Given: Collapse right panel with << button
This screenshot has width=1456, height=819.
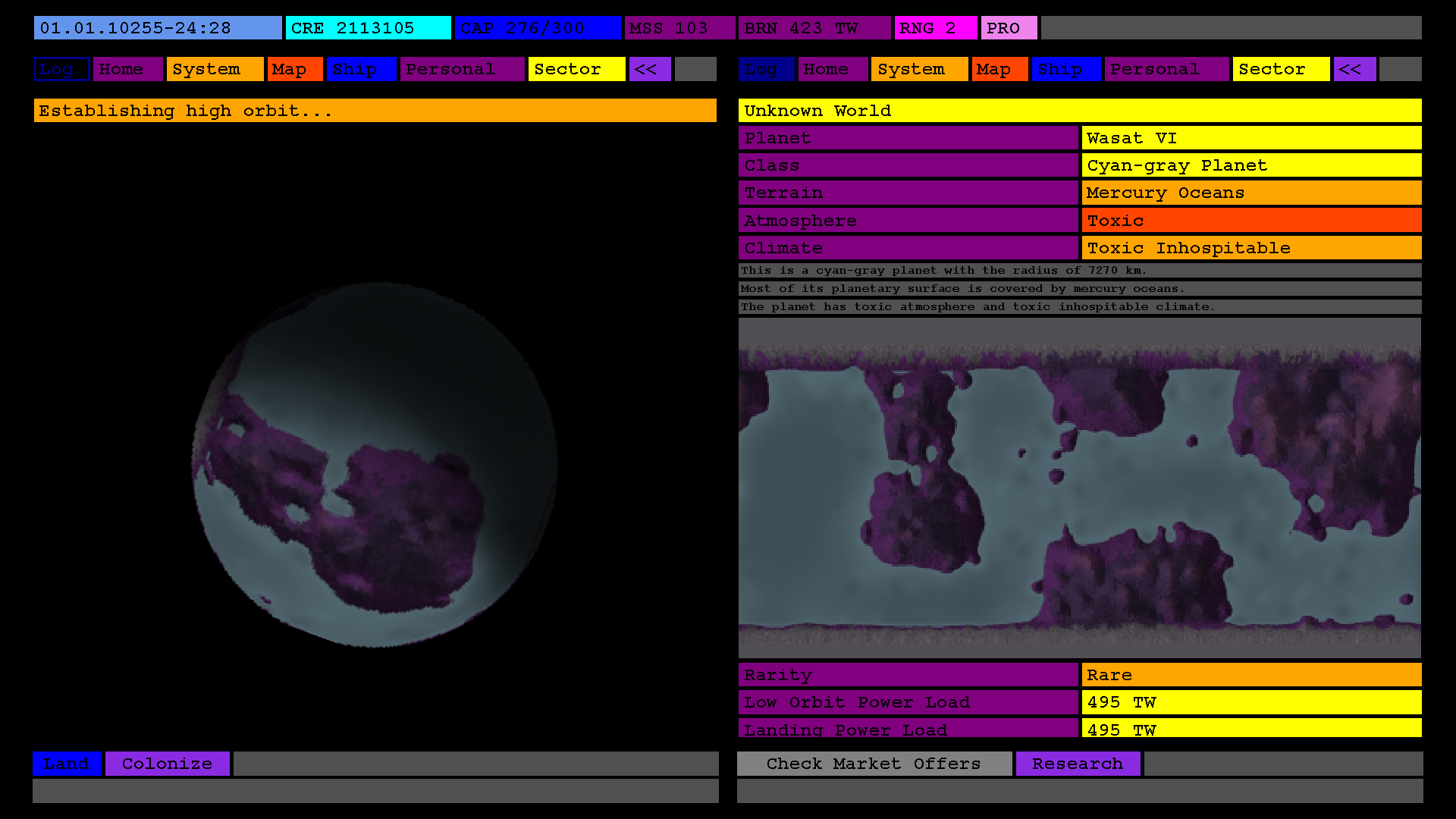Looking at the screenshot, I should (1354, 69).
